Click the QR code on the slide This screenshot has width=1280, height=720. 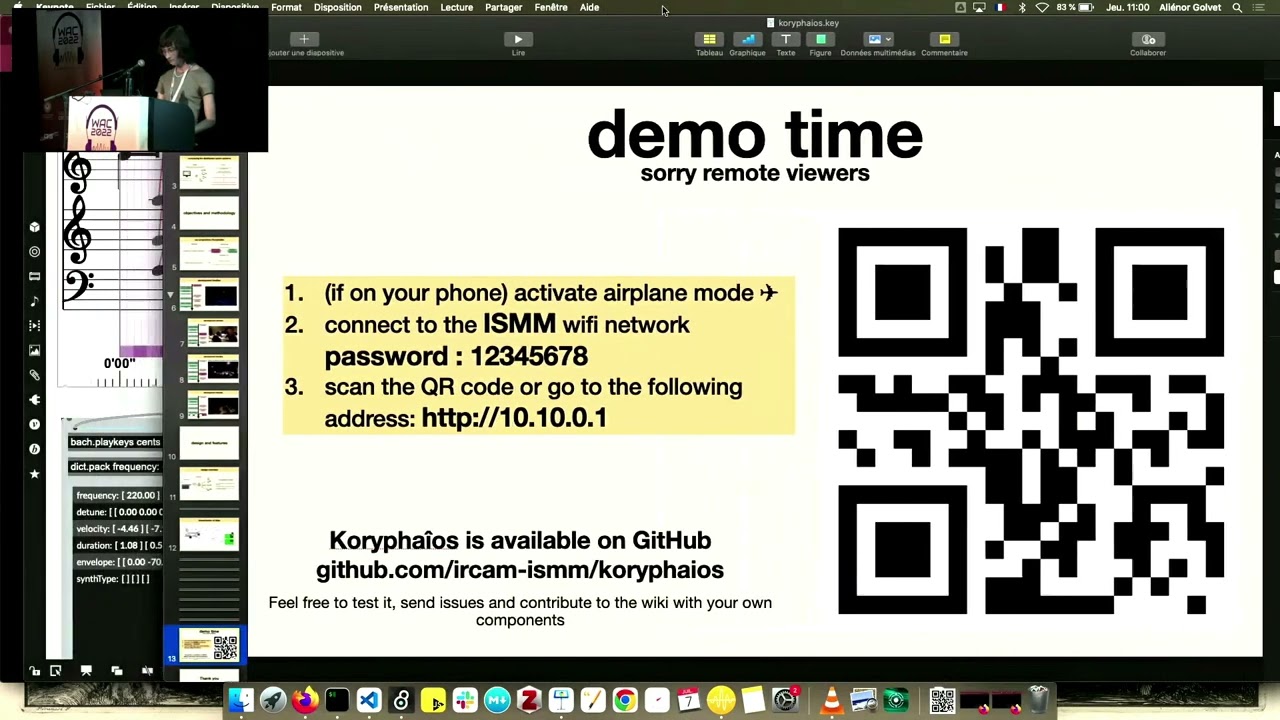[x=1031, y=421]
